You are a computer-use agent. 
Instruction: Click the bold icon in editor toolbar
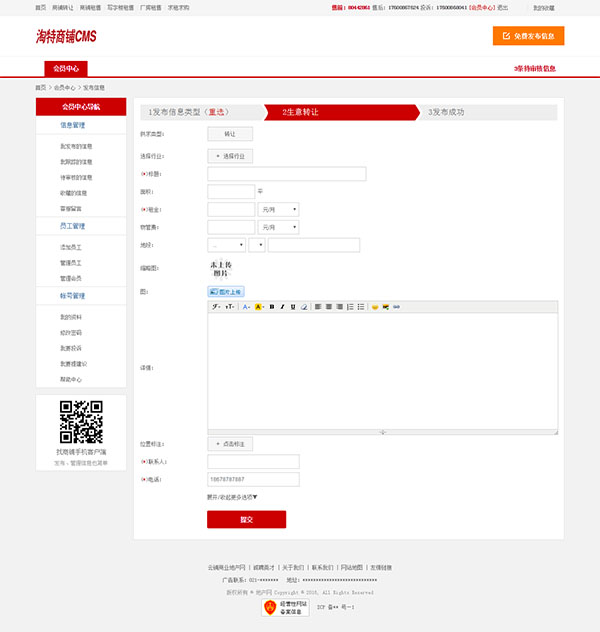271,306
